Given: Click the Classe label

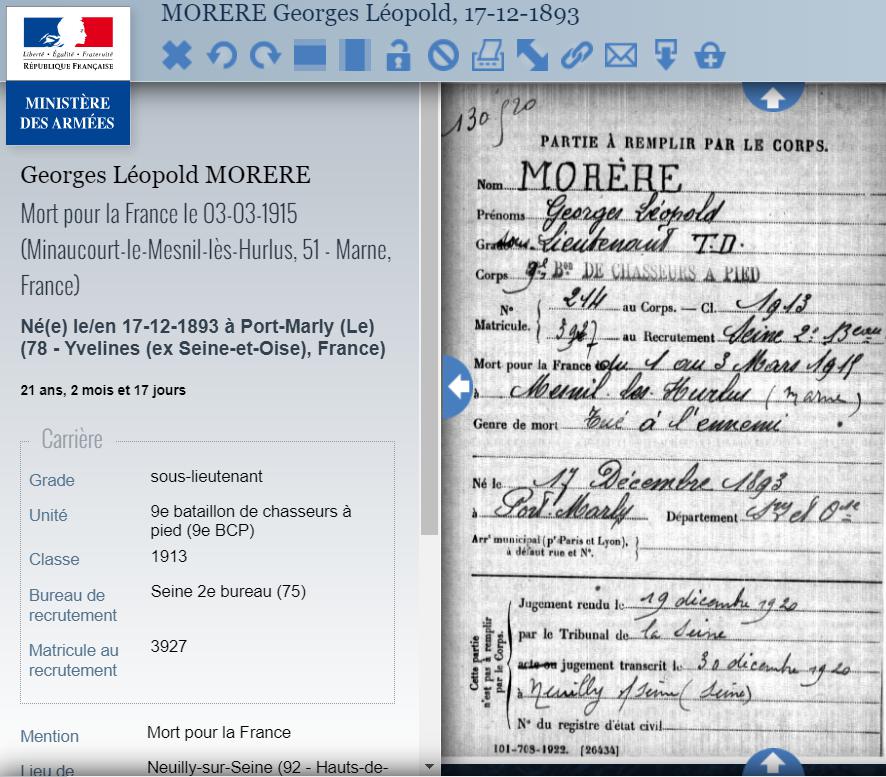Looking at the screenshot, I should (54, 559).
